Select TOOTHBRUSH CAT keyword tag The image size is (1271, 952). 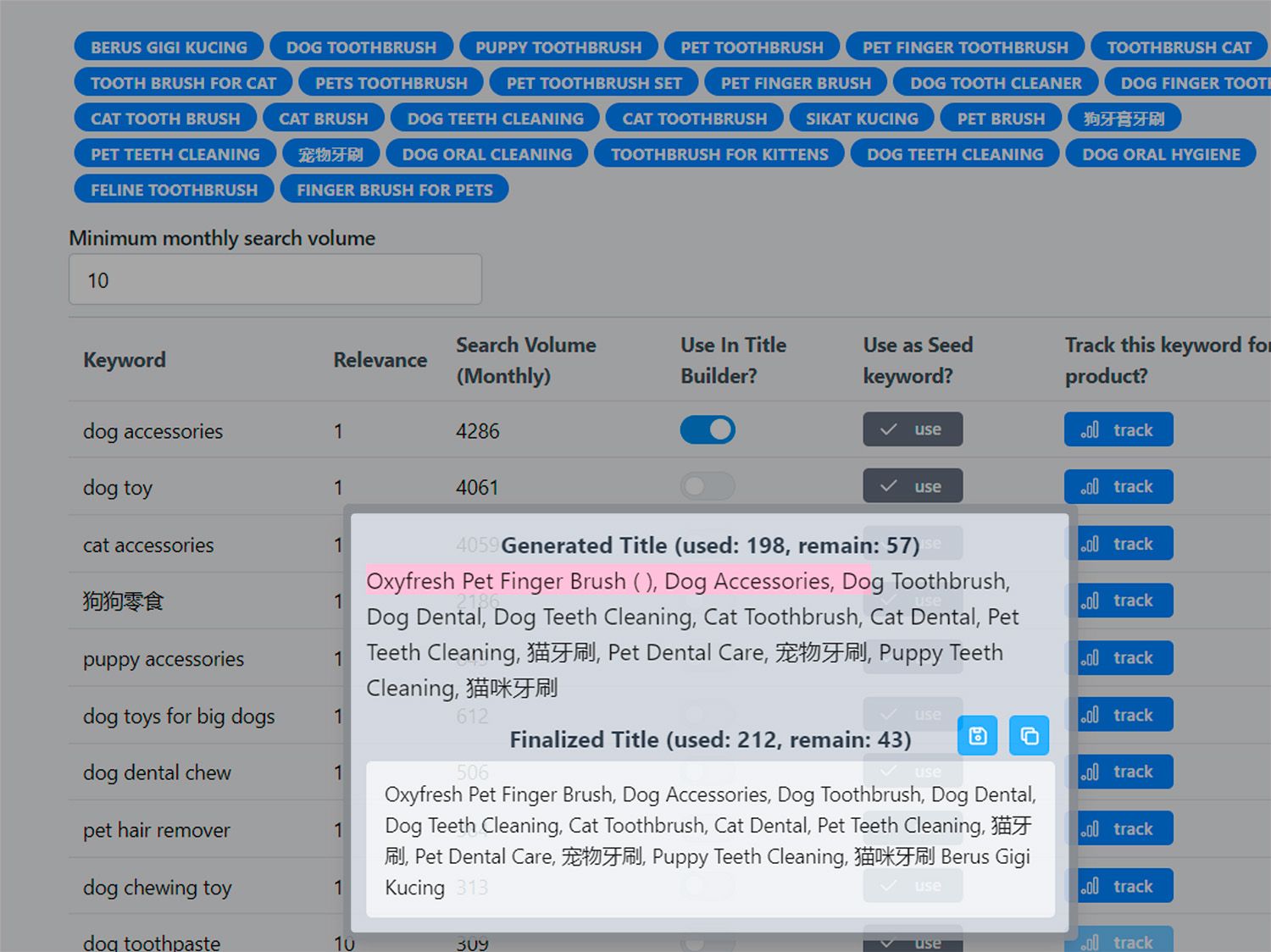(x=1179, y=47)
